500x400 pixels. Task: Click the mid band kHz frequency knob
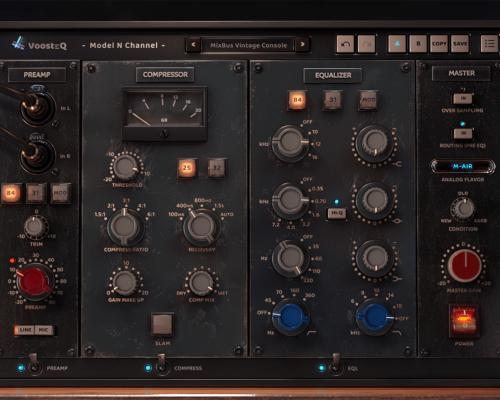pos(291,200)
